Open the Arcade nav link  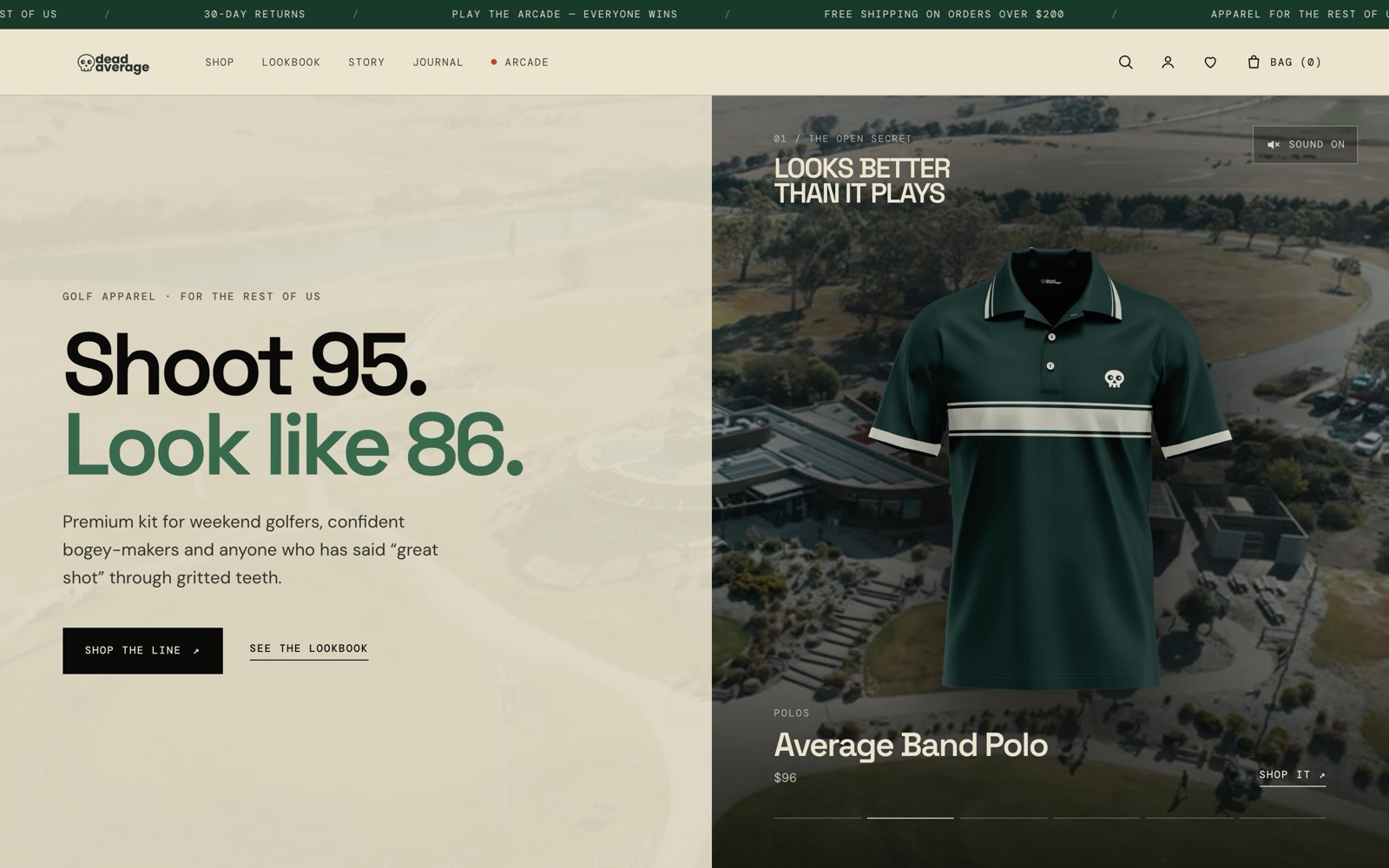click(520, 62)
